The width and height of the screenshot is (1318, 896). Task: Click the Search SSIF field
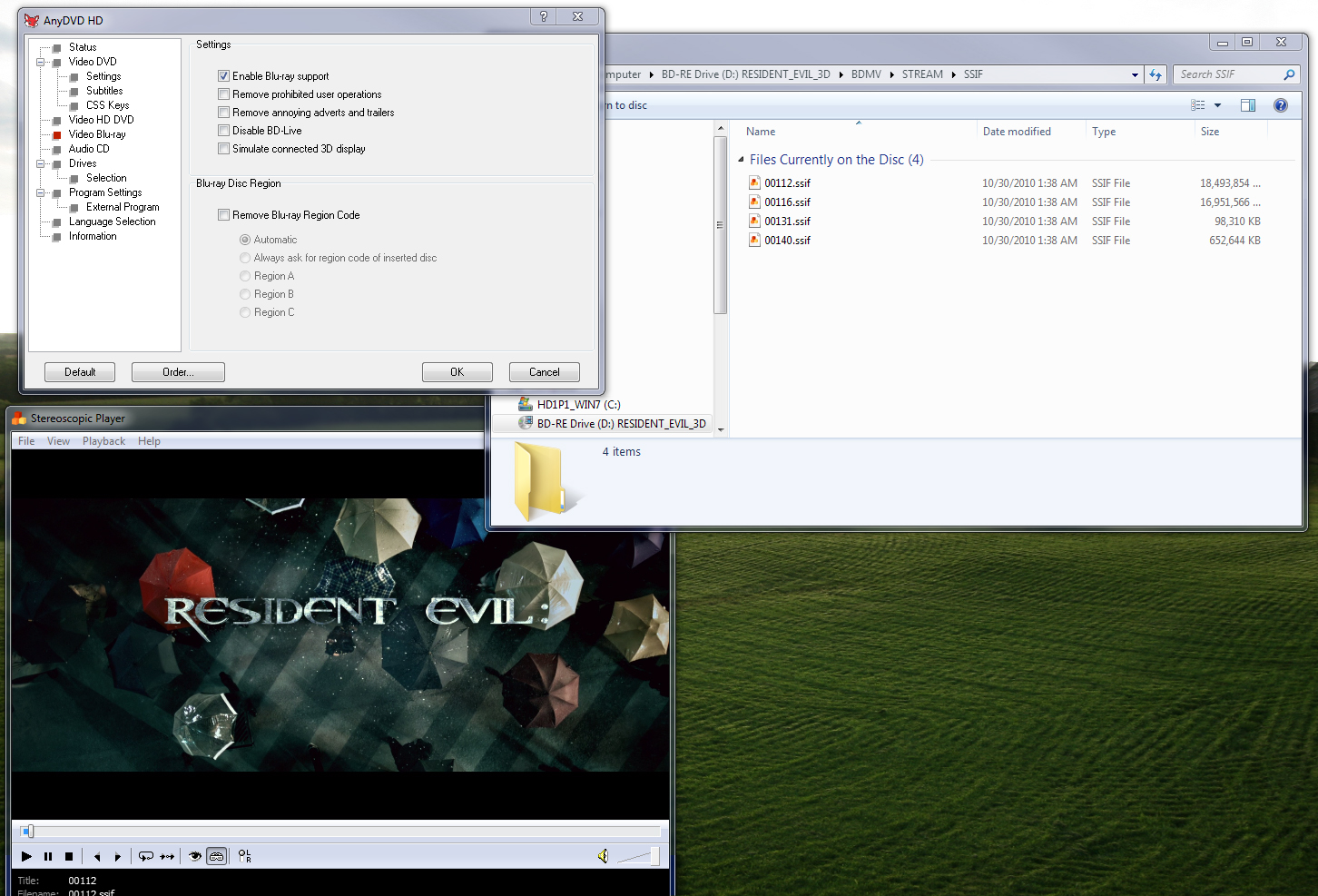click(x=1236, y=74)
